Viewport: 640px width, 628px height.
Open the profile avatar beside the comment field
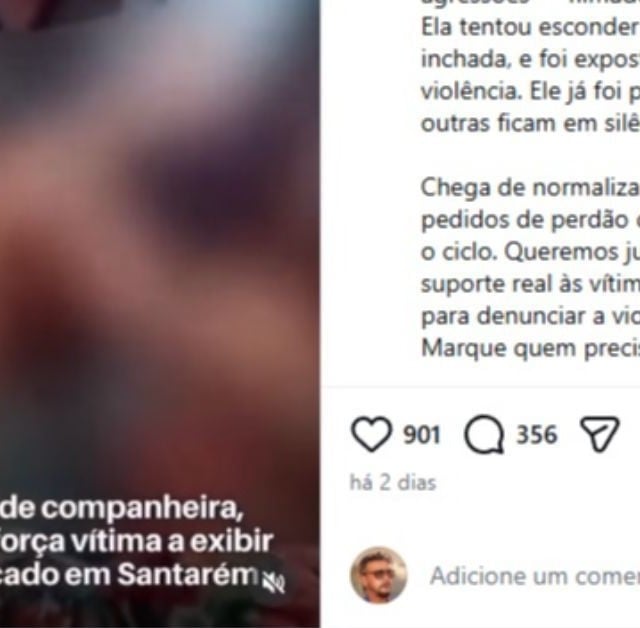(379, 575)
